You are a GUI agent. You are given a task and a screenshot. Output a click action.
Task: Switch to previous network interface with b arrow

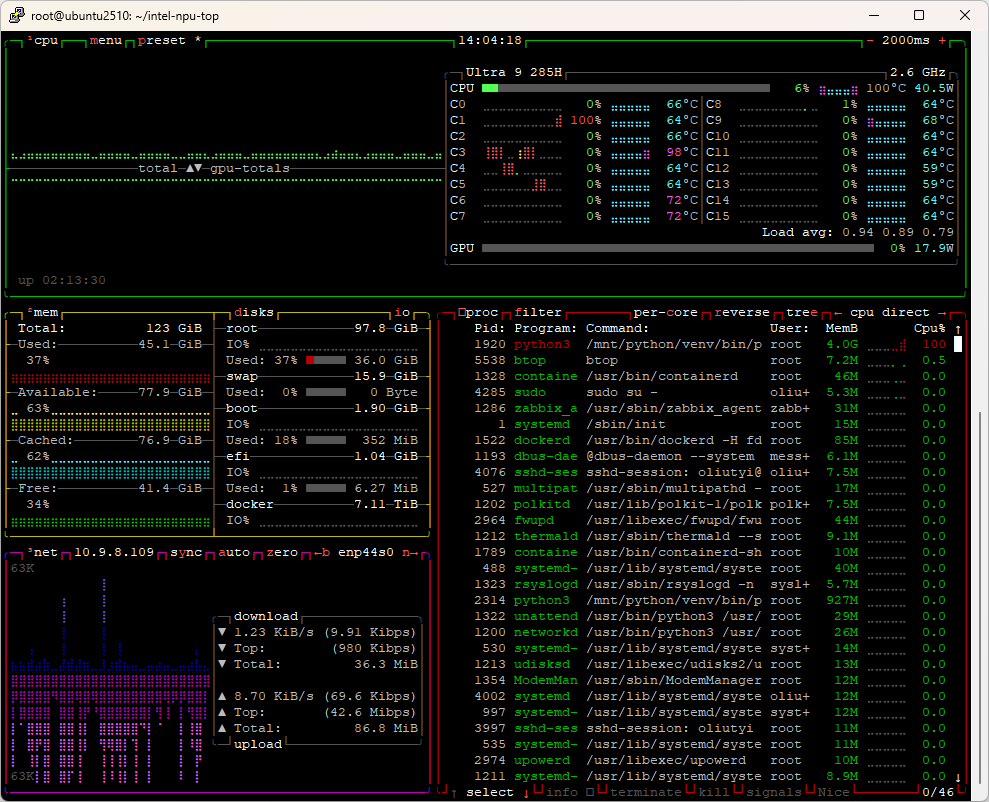pos(322,553)
